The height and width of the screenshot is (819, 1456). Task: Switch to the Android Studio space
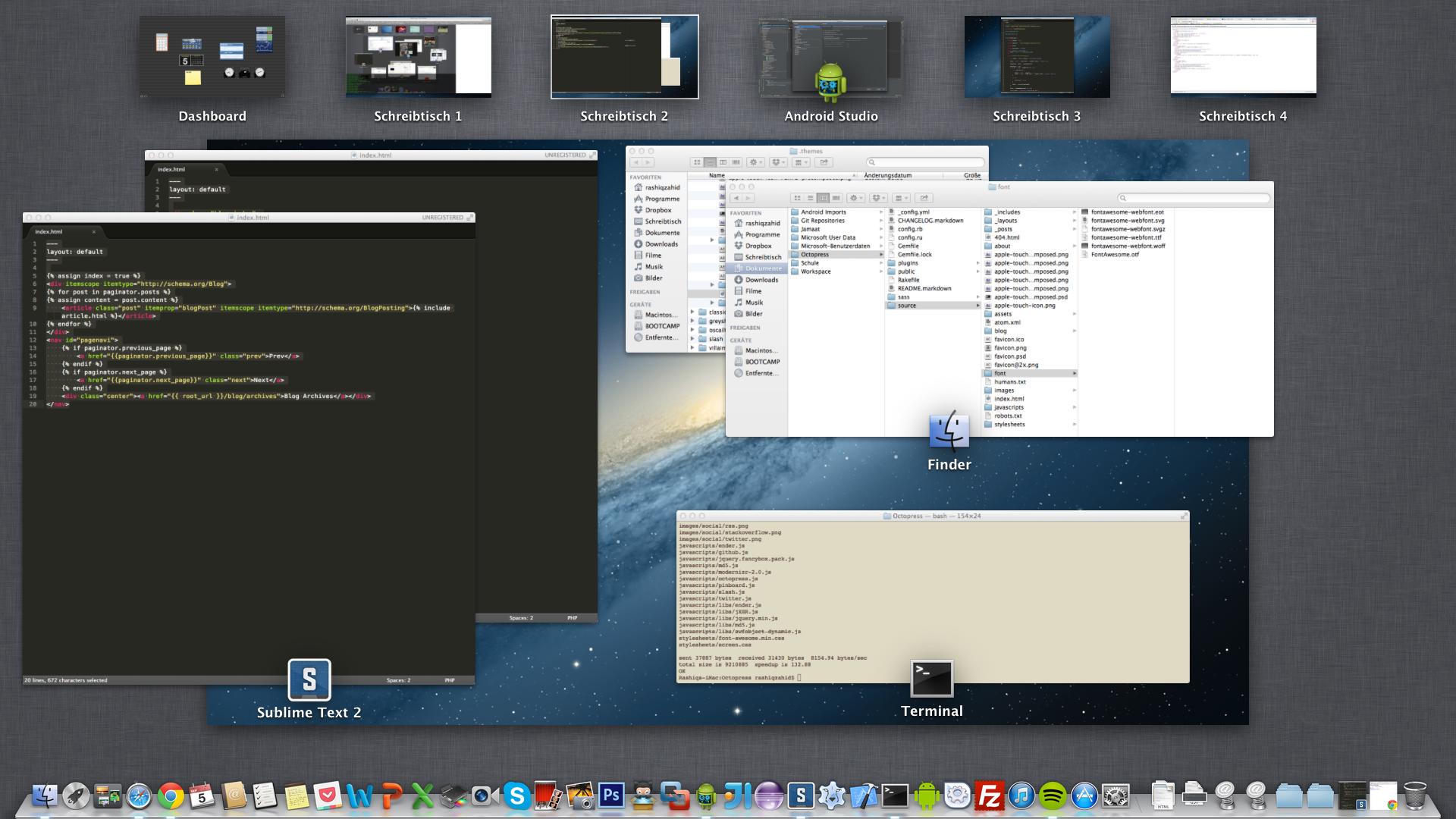pos(831,57)
